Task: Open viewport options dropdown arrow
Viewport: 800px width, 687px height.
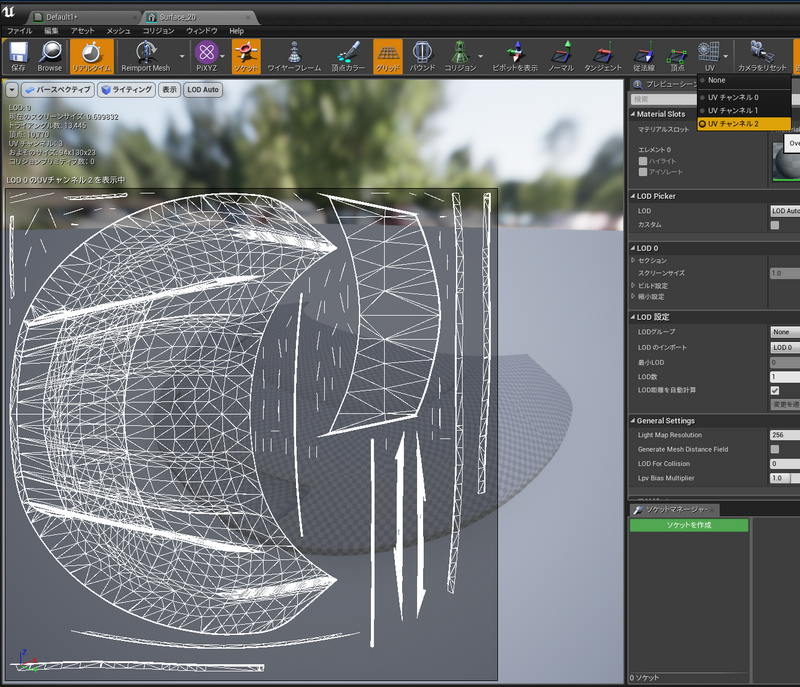Action: click(x=12, y=90)
